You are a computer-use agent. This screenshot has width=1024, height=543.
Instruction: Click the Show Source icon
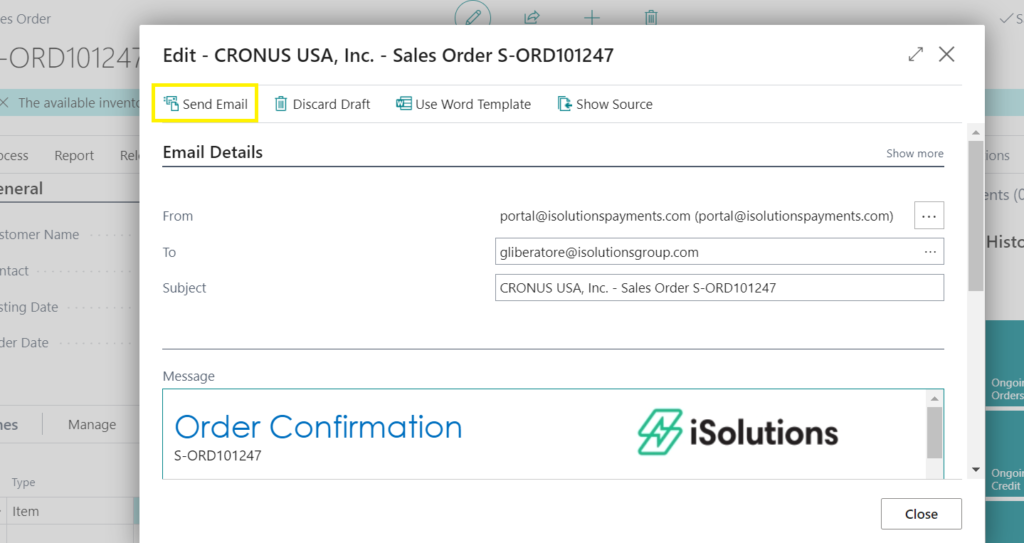pyautogui.click(x=565, y=104)
